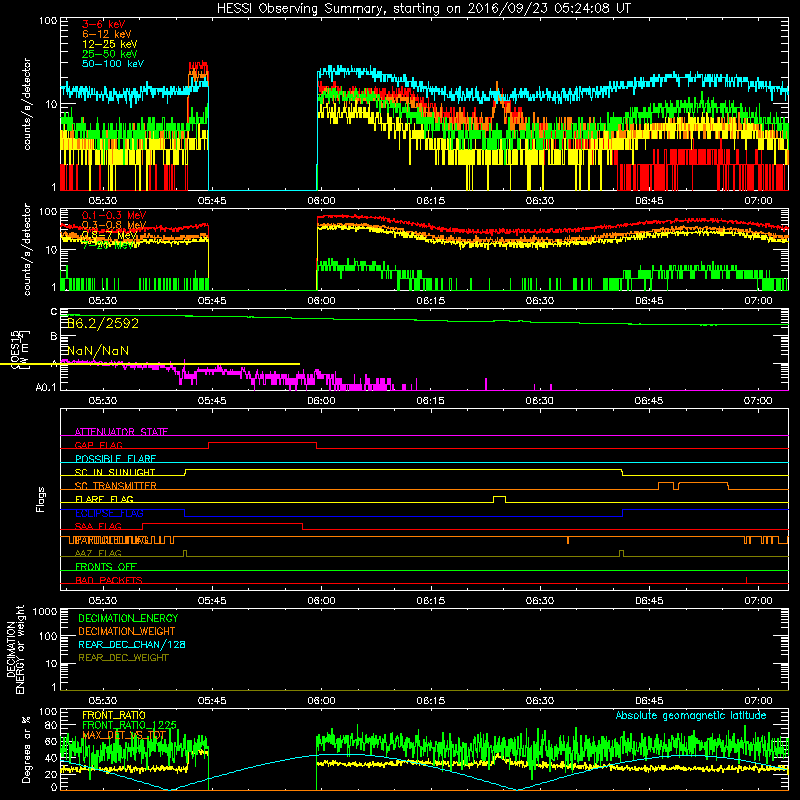Image resolution: width=800 pixels, height=800 pixels.
Task: Click counts/s/detector axis title of top panel
Action: (27, 104)
